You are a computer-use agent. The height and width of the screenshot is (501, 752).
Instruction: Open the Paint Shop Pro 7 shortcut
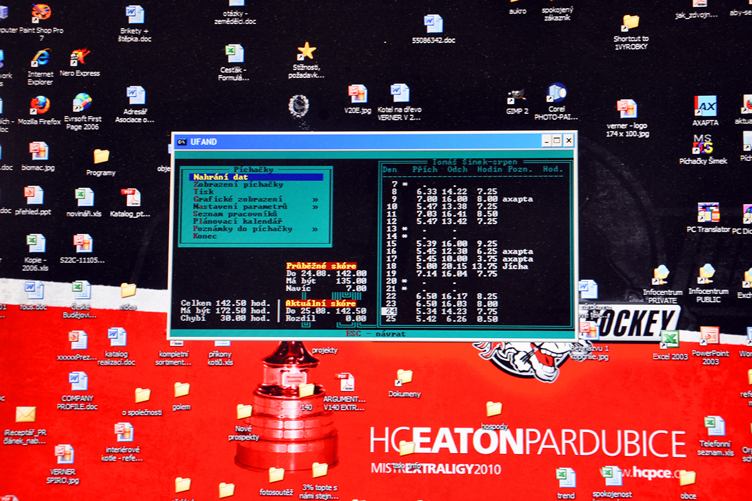pos(40,14)
